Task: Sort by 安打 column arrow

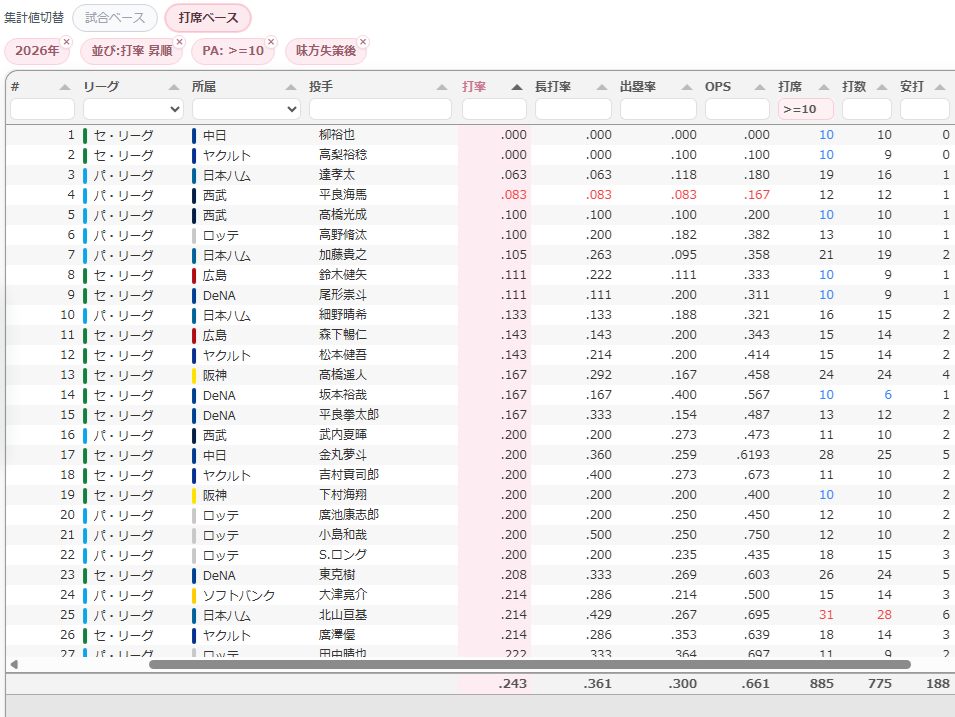Action: pyautogui.click(x=939, y=87)
